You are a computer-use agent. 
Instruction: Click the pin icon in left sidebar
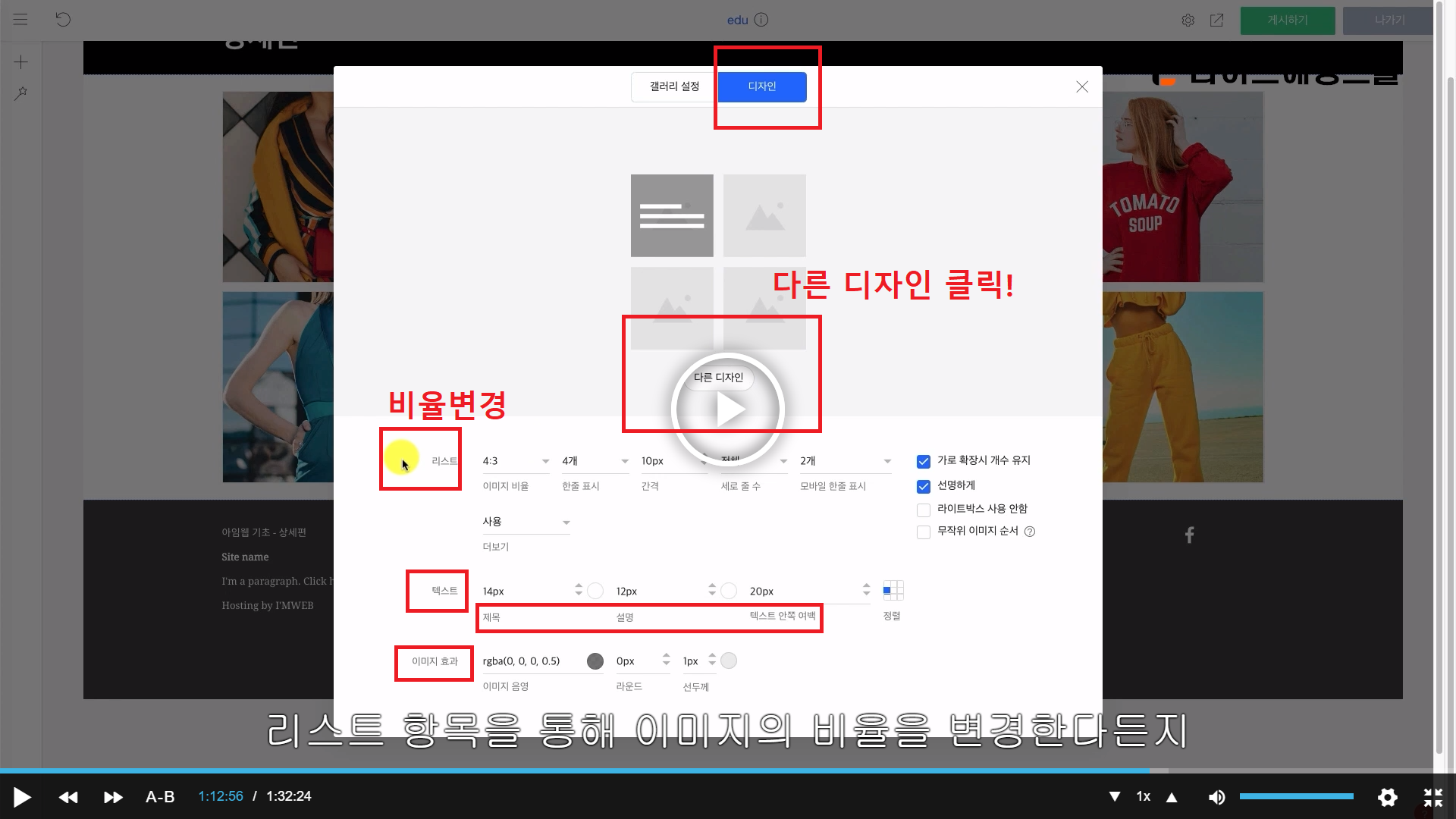click(21, 93)
